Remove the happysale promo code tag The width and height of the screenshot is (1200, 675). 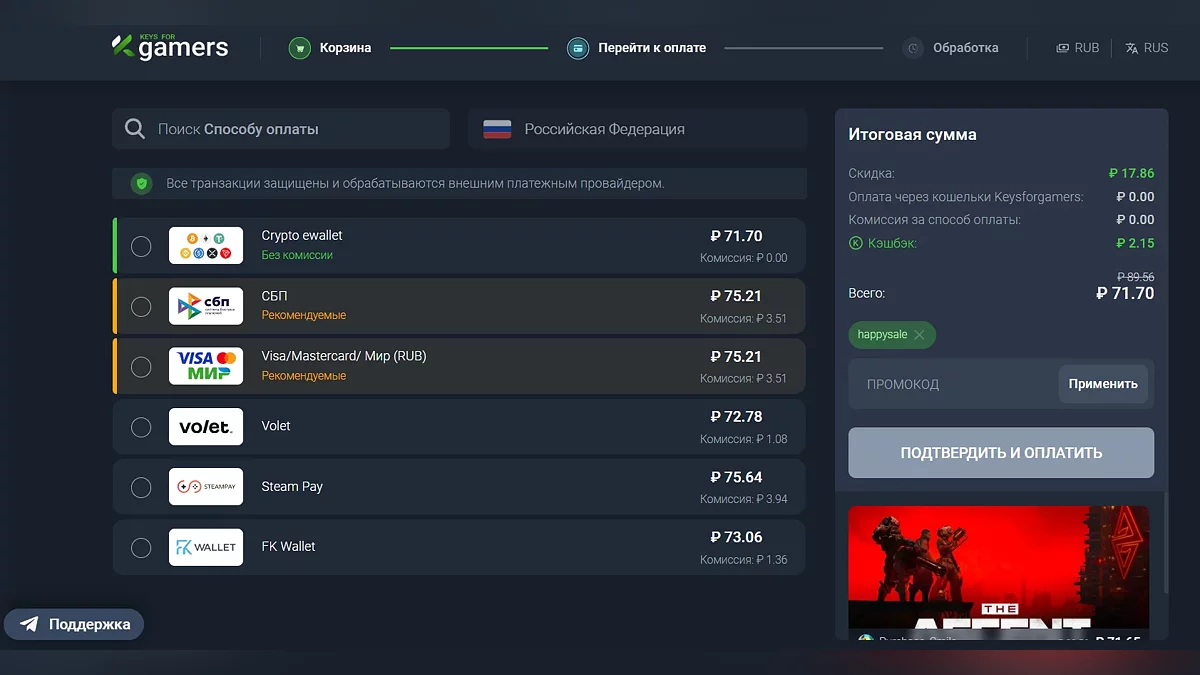919,335
